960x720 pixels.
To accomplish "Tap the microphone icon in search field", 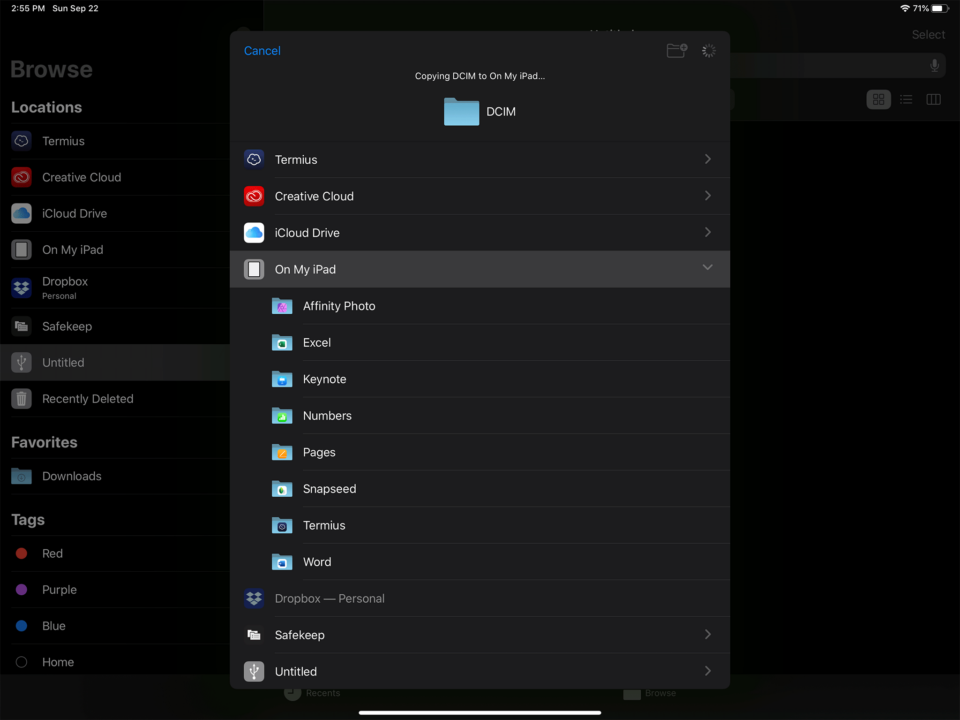I will coord(935,66).
